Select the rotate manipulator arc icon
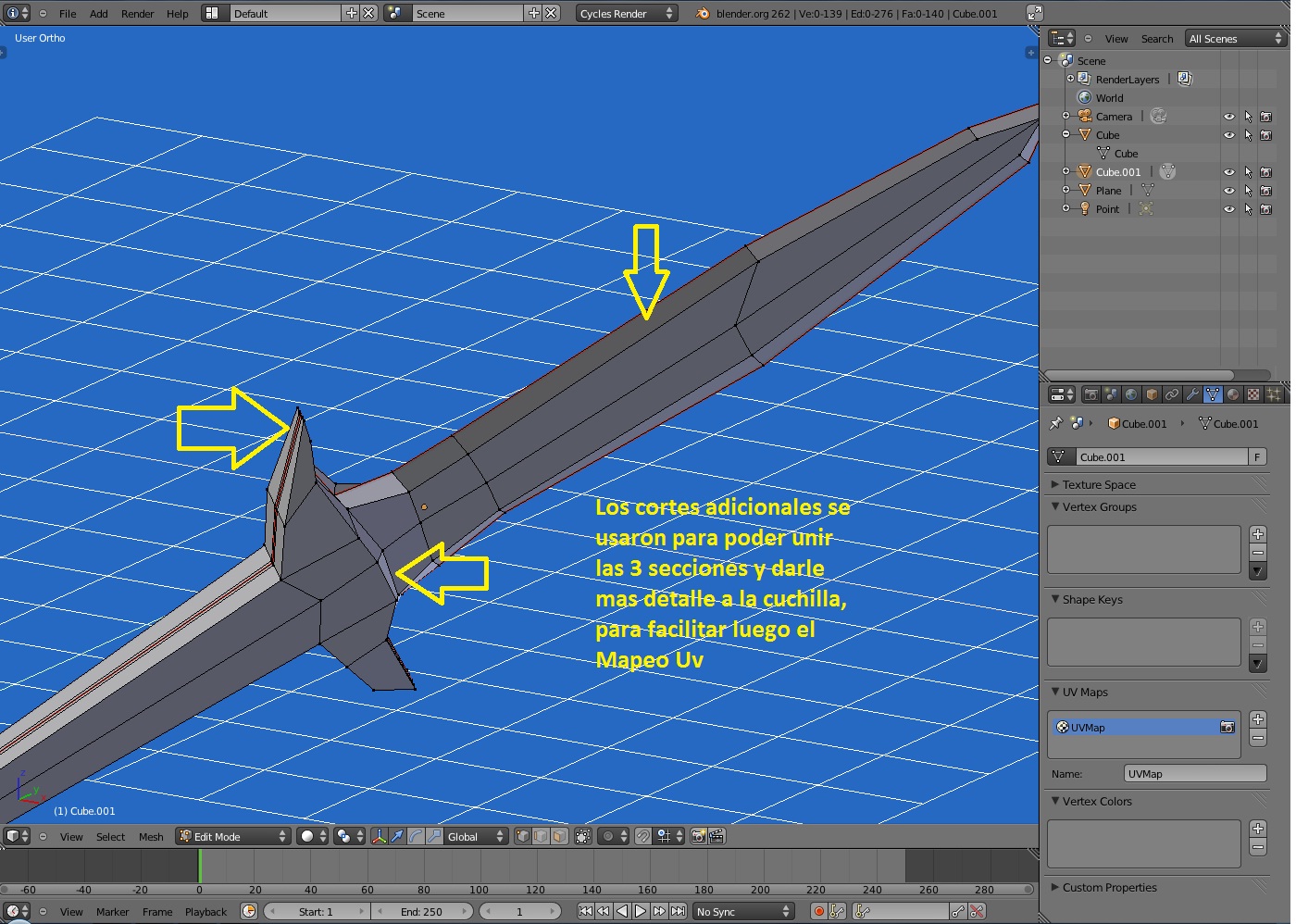The image size is (1296, 924). point(416,836)
